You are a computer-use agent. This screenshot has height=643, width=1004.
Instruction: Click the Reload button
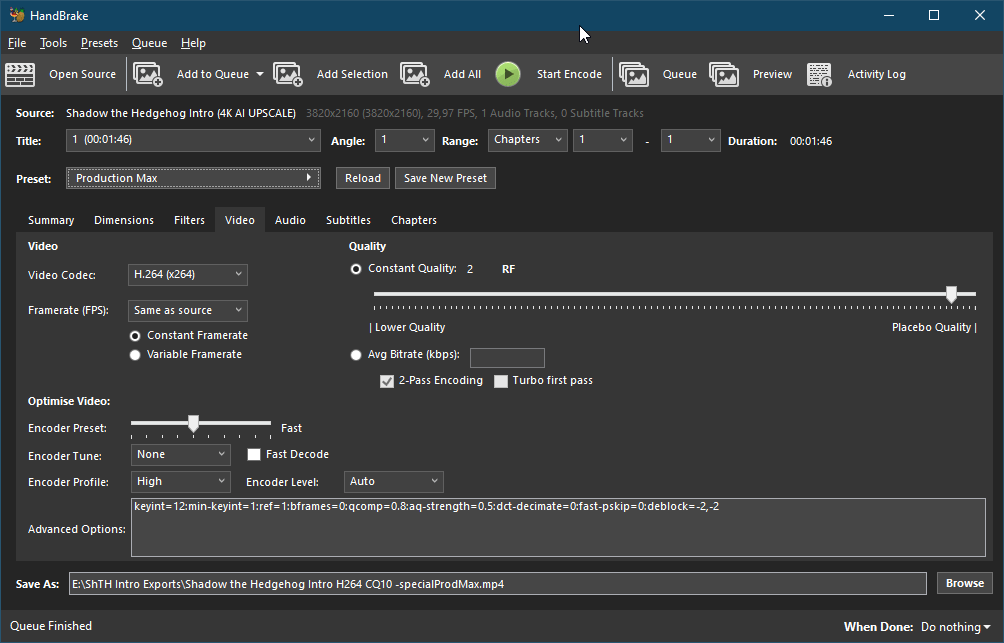tap(363, 178)
